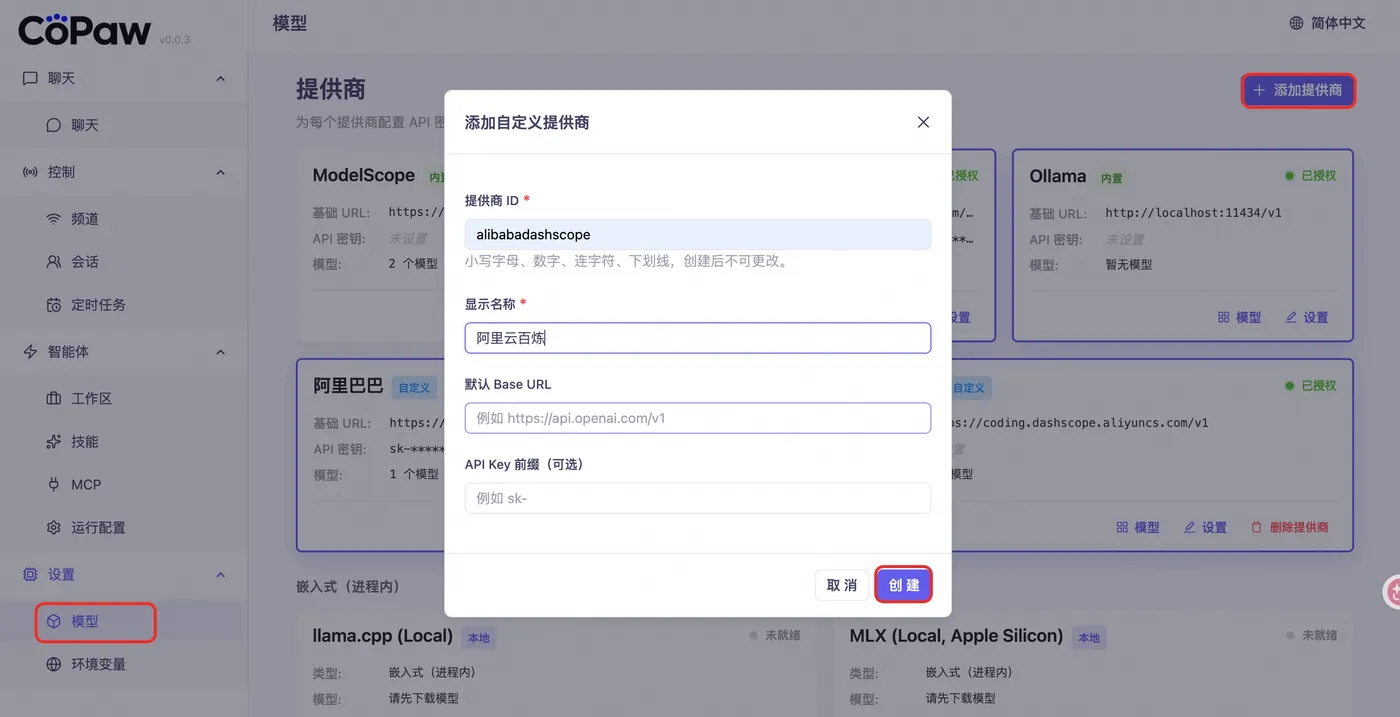
Task: Click 删除提供商 link
Action: (x=1290, y=527)
